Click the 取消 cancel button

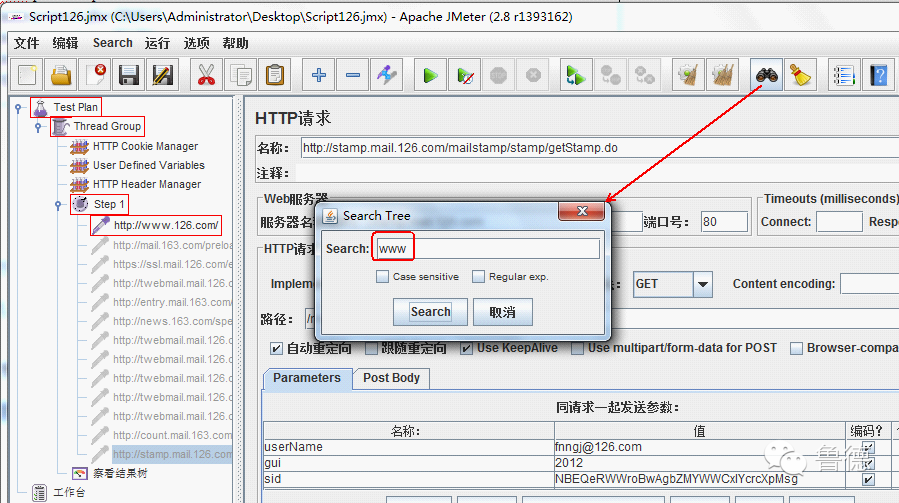(503, 312)
